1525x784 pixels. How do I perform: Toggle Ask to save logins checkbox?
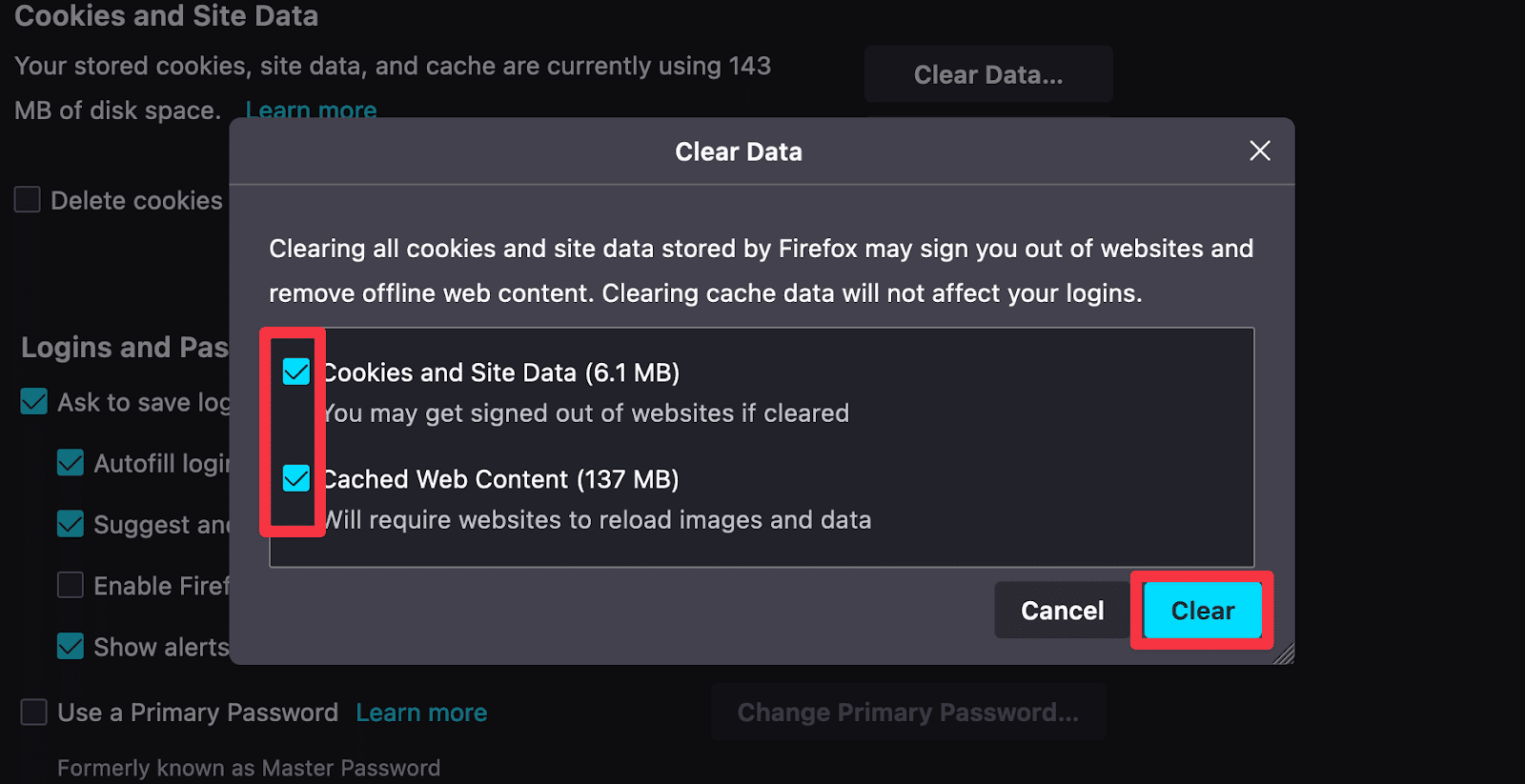point(34,401)
